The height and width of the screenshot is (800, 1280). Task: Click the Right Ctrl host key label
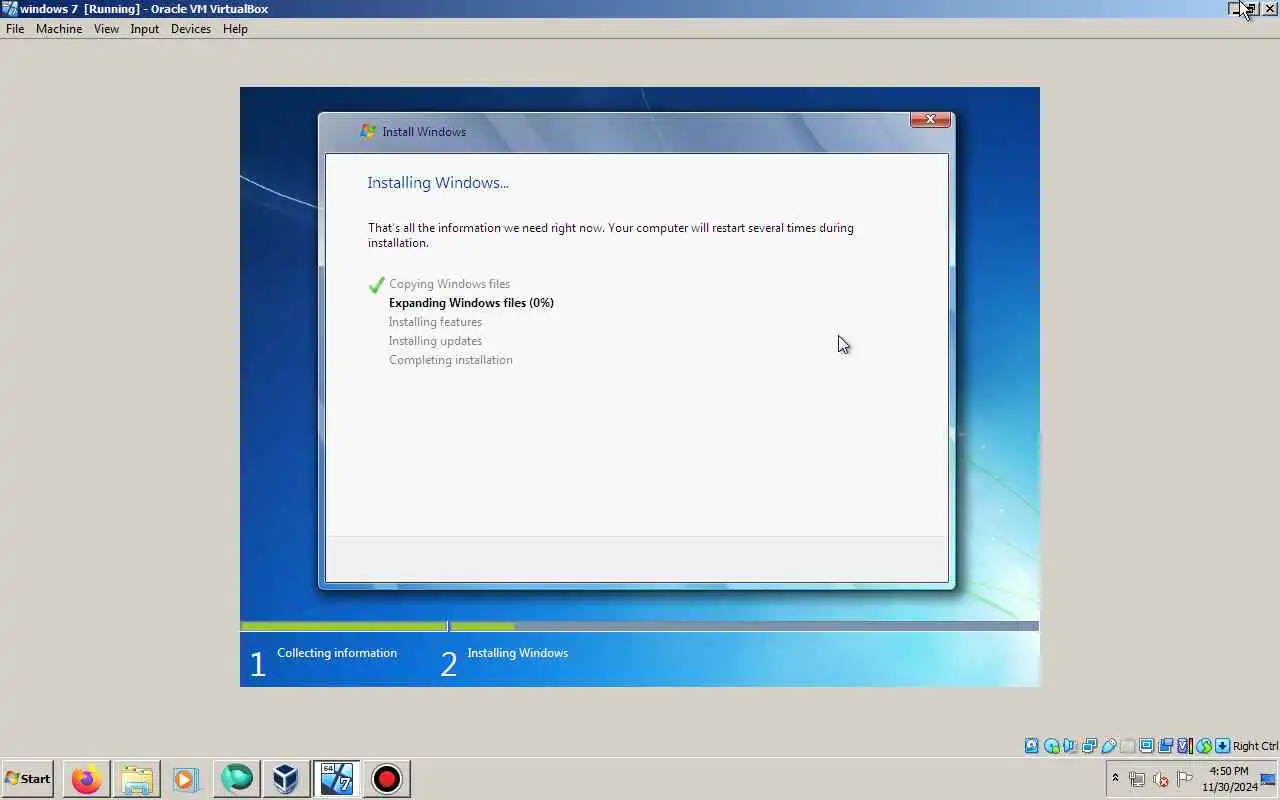coord(1255,746)
